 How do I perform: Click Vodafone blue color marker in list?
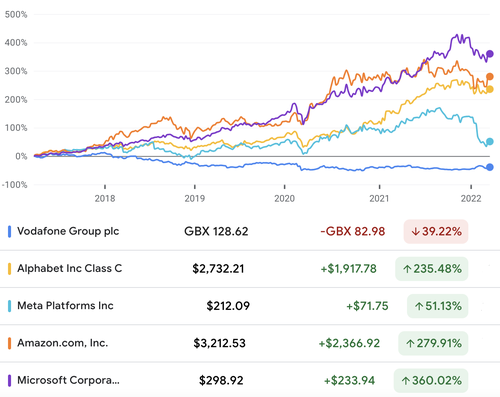point(9,231)
